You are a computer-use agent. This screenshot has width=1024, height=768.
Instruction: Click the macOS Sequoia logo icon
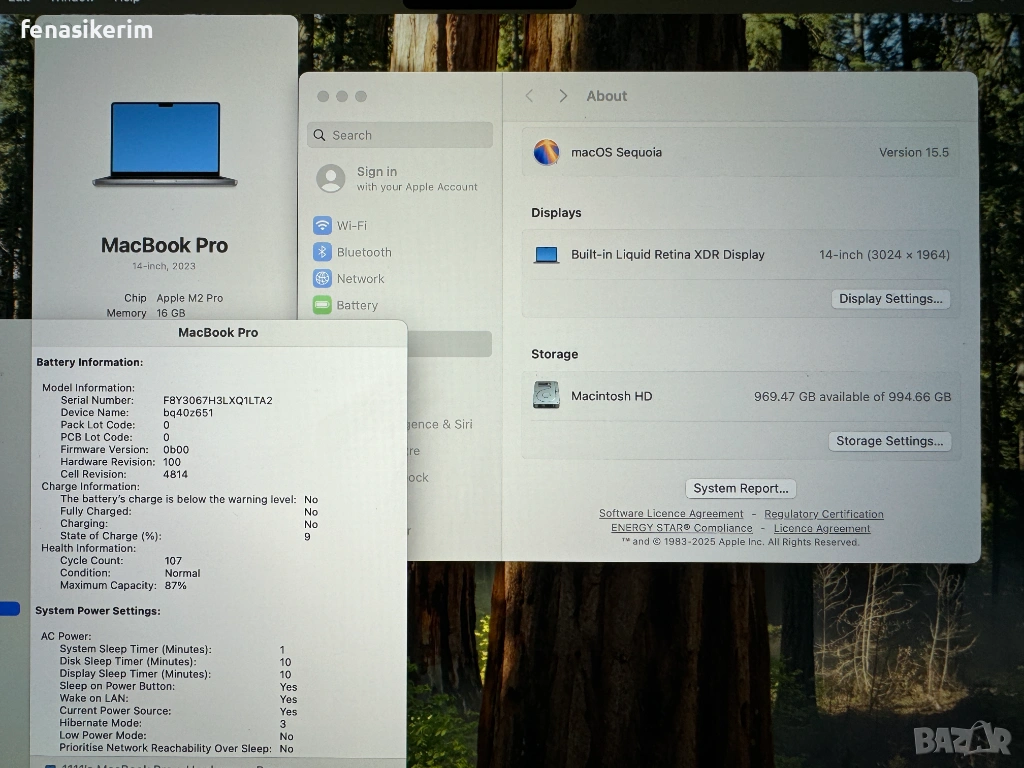[546, 152]
